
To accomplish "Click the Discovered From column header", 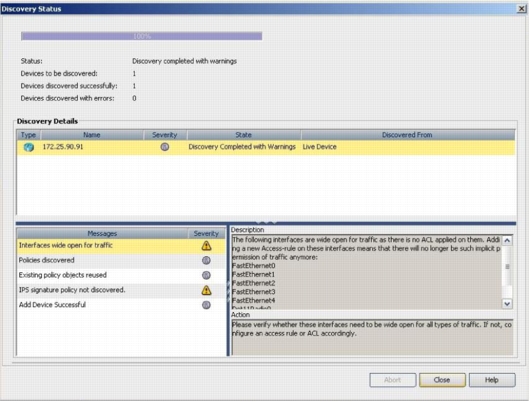I will tap(407, 135).
